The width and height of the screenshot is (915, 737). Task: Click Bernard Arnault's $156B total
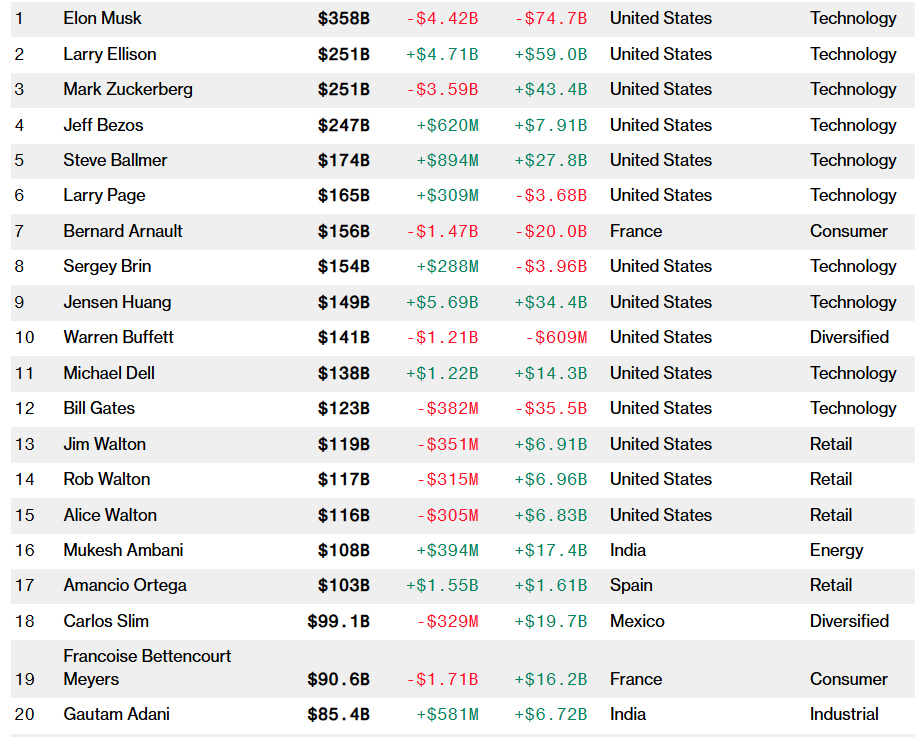[x=344, y=232]
